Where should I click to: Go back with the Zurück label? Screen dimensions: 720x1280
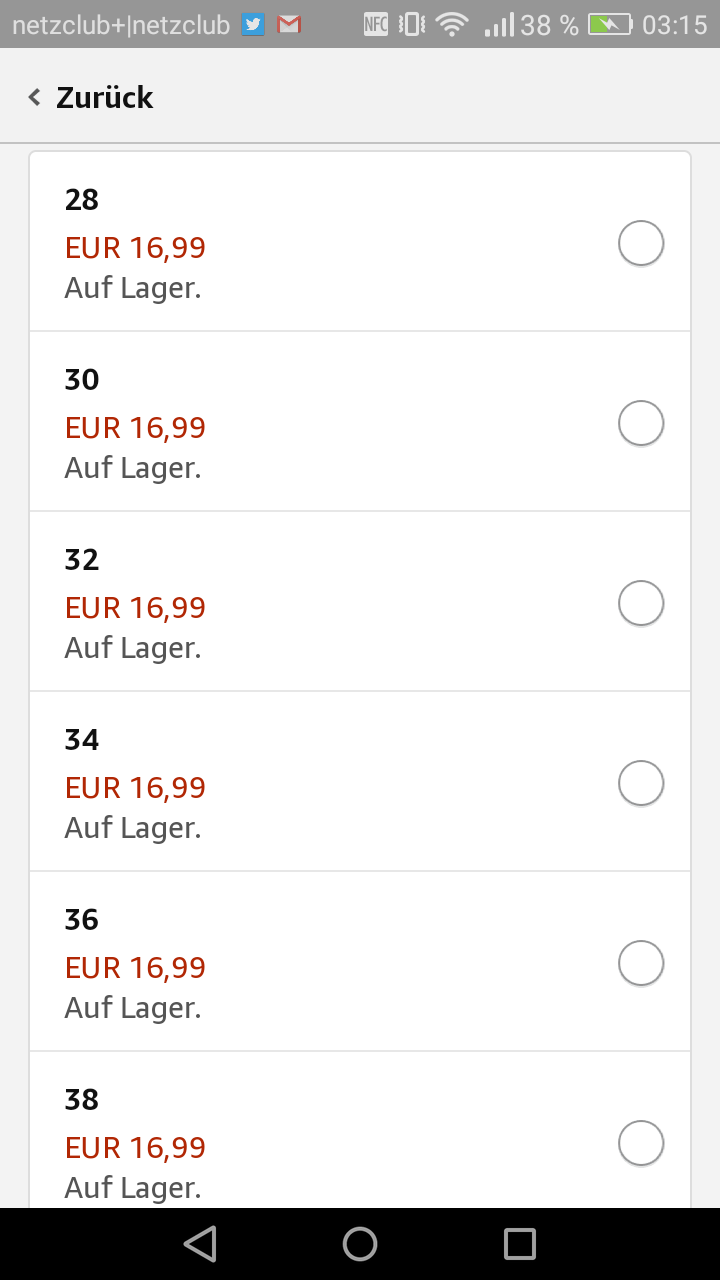tap(104, 97)
